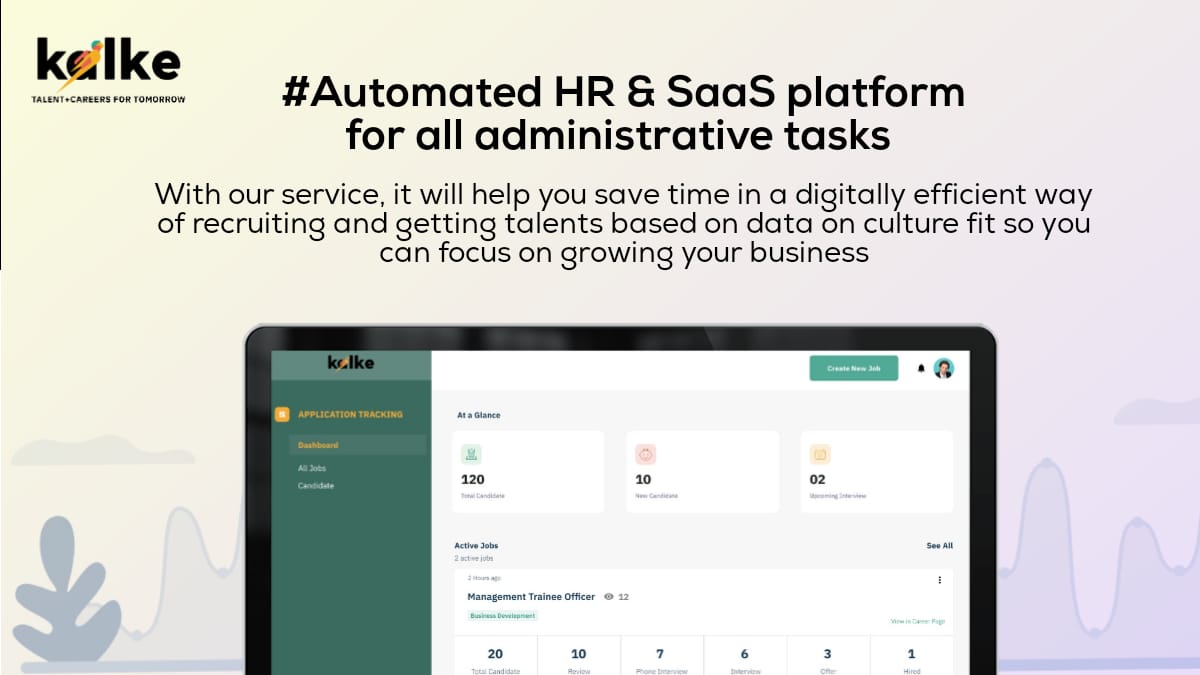
Task: Select the 6 Interview stage
Action: coord(744,658)
